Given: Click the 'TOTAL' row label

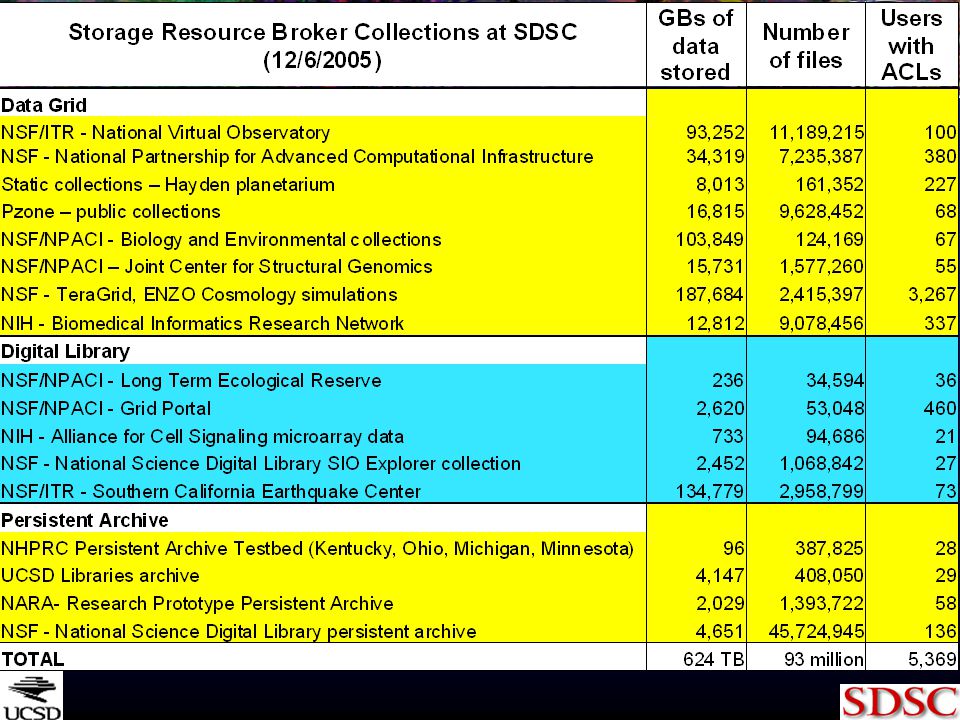Looking at the screenshot, I should click(32, 659).
